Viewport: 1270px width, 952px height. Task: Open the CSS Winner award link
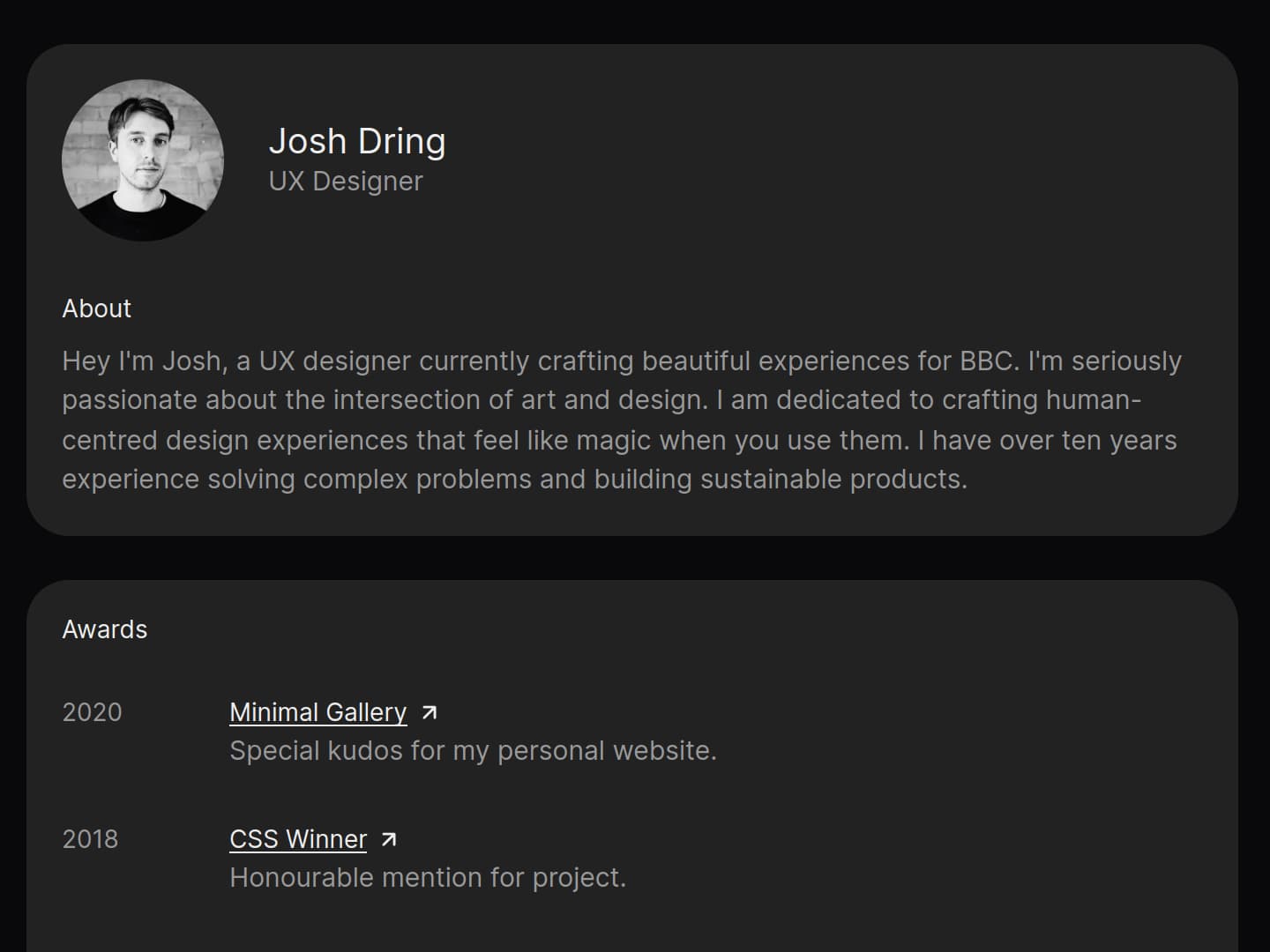tap(298, 839)
